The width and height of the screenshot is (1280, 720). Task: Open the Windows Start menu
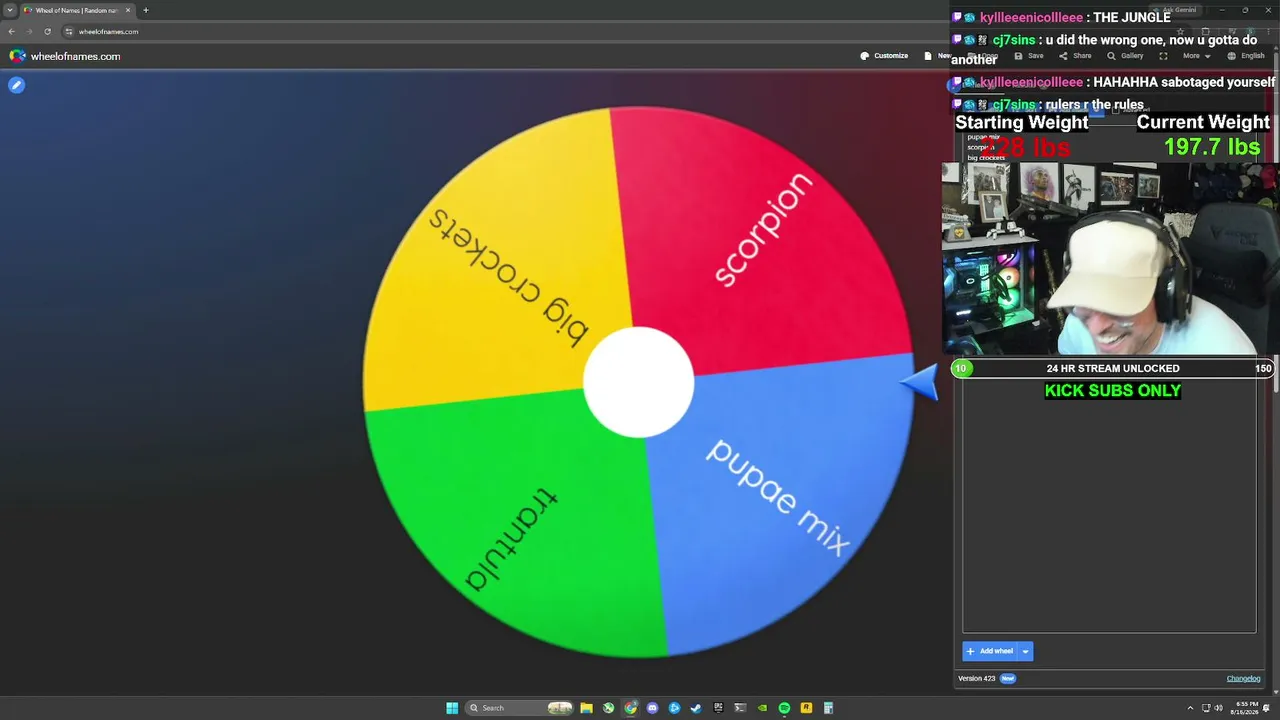coord(452,708)
